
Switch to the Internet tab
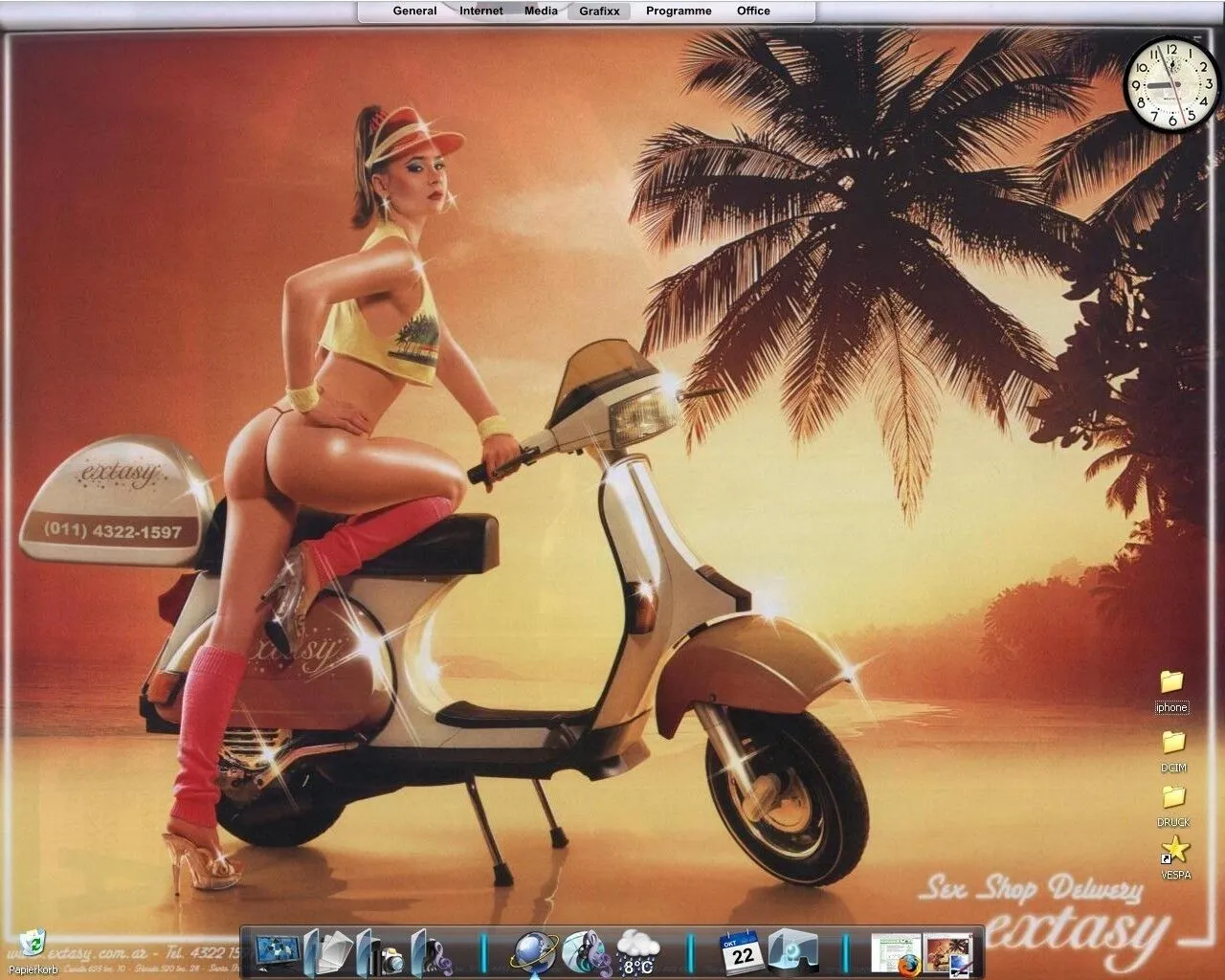click(480, 11)
